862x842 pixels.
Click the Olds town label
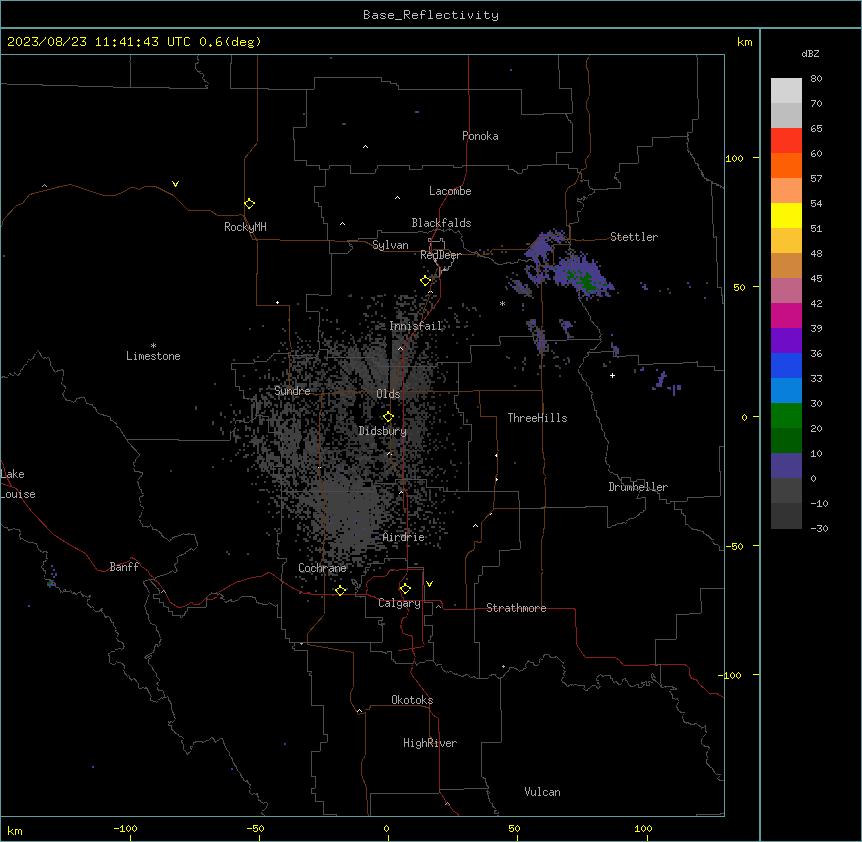(x=388, y=394)
